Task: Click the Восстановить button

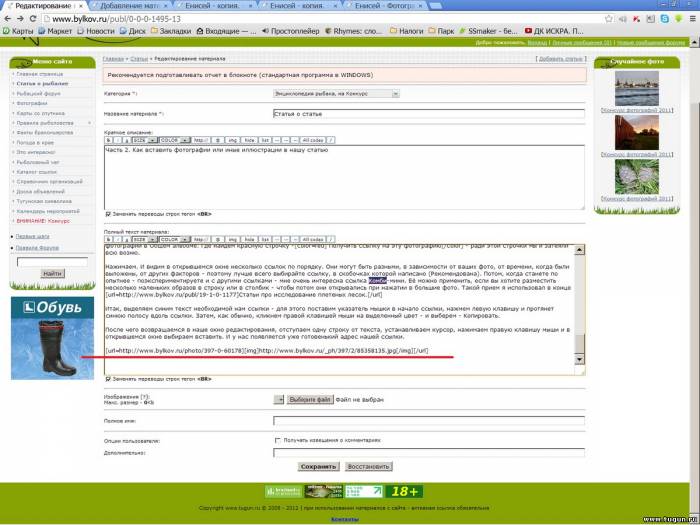Action: point(369,467)
